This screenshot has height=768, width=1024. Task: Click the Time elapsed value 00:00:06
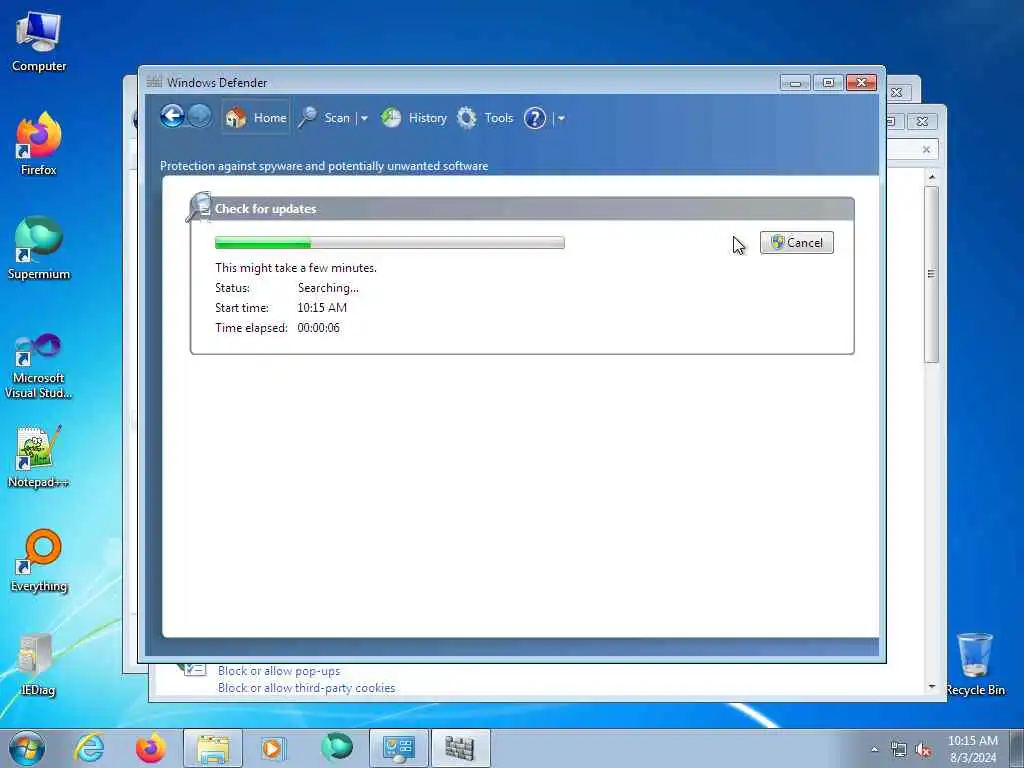point(319,328)
